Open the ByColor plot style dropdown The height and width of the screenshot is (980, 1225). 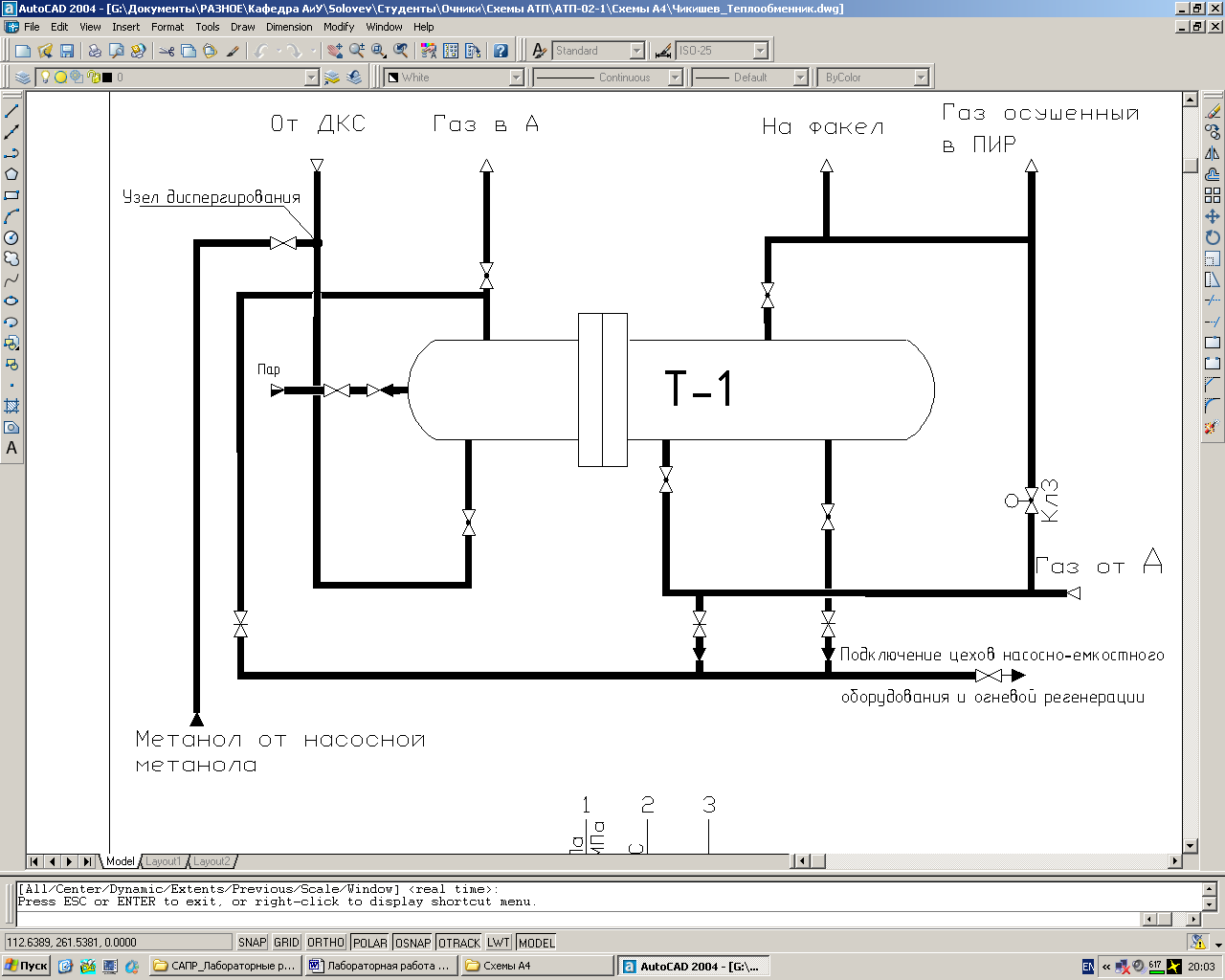(922, 78)
